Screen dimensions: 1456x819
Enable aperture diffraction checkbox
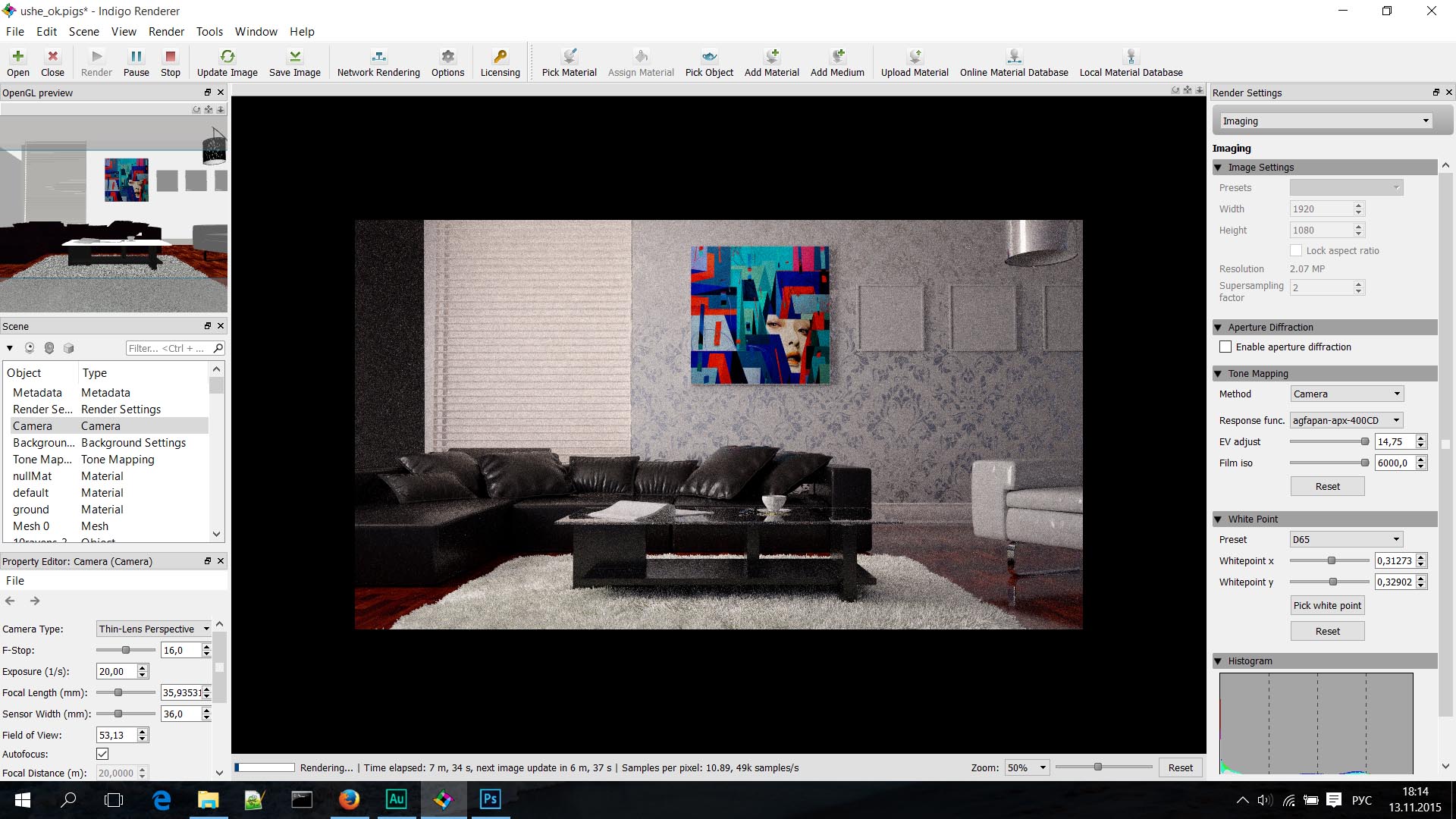click(1225, 347)
